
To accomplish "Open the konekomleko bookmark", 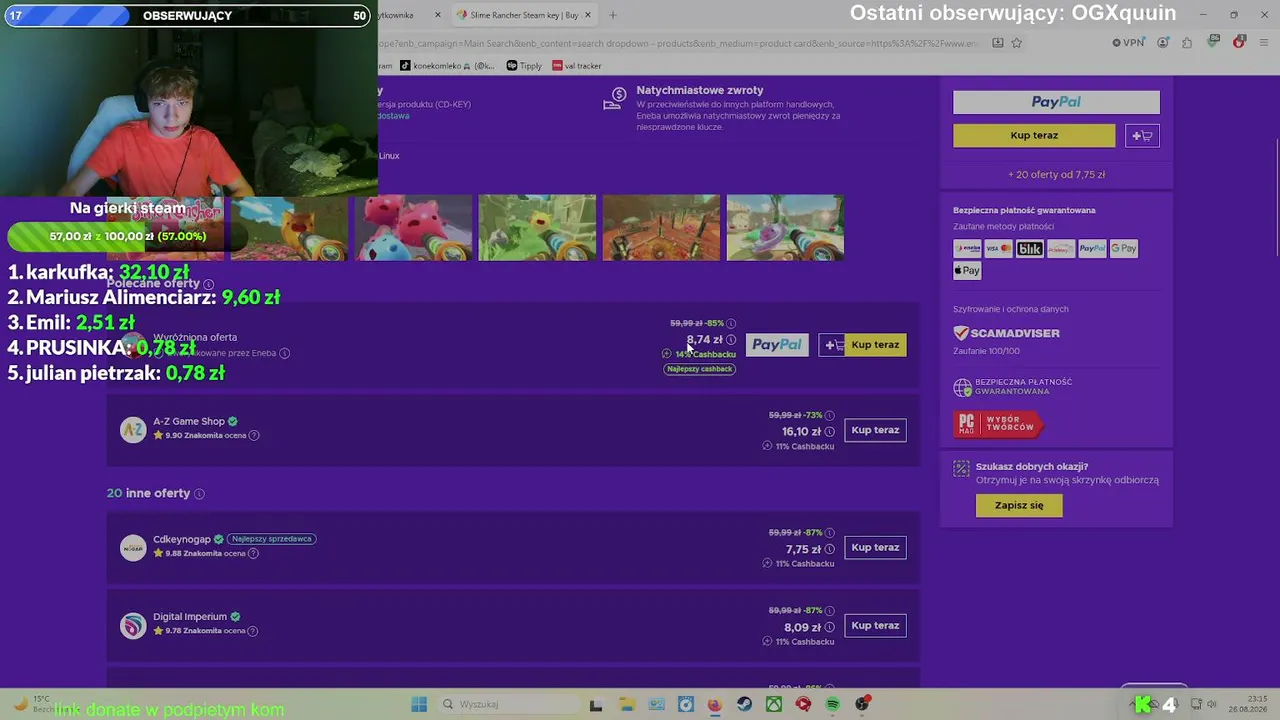I will click(x=448, y=66).
